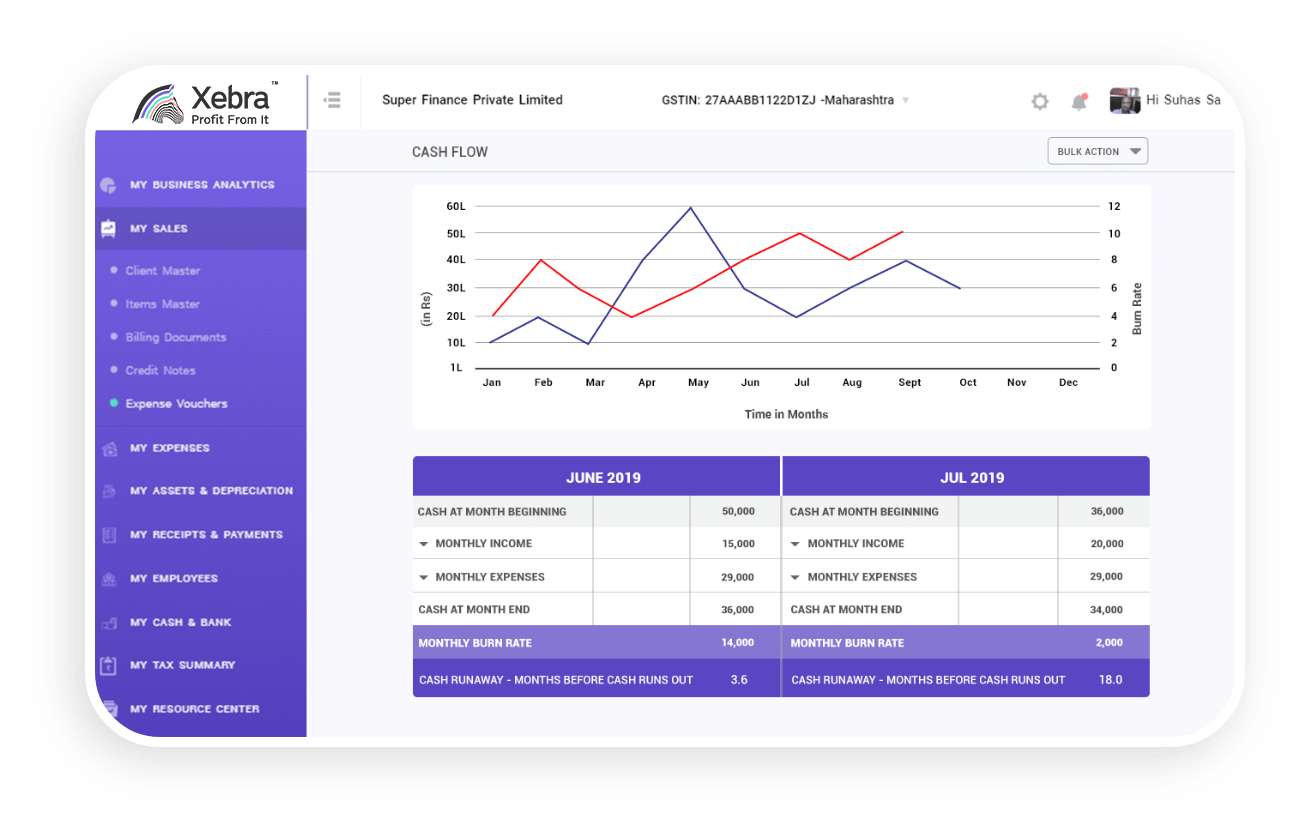Click the My Business Analytics pie icon
Screen dimensions: 1310x832
click(108, 185)
